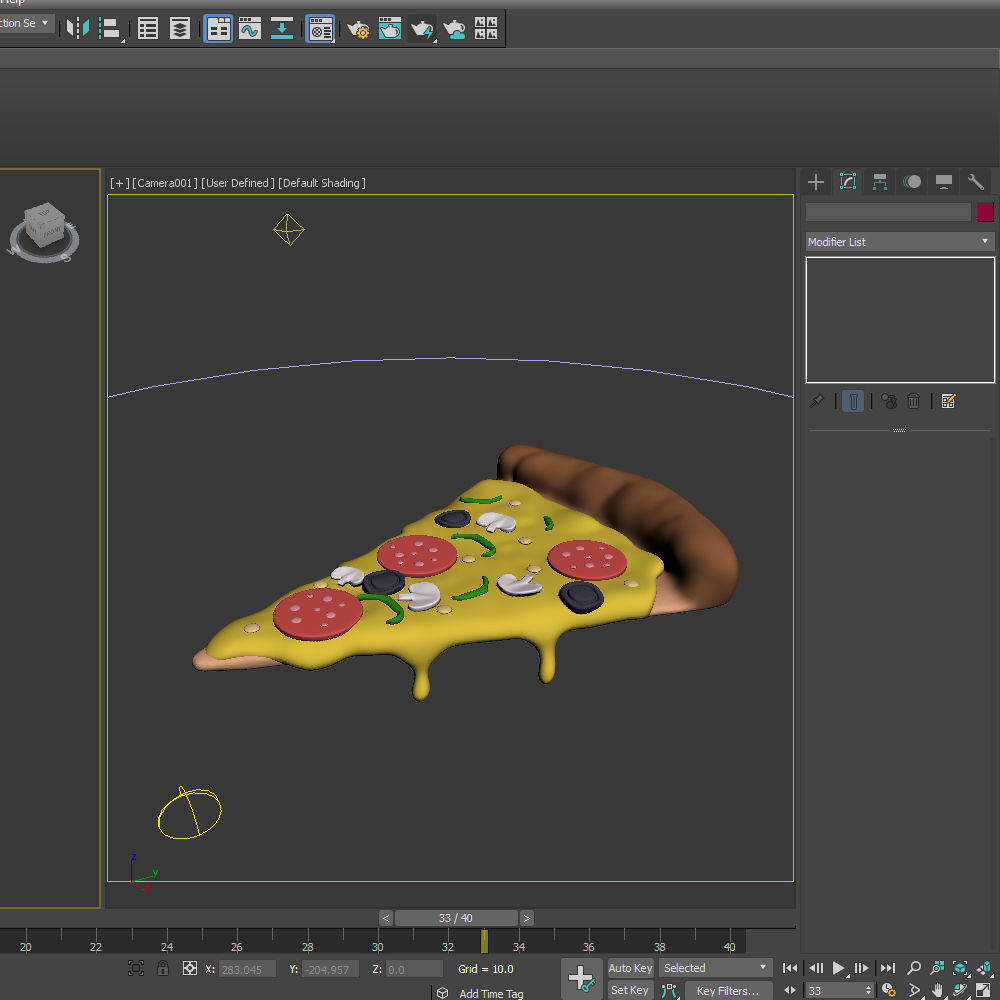Open the viewport [+] general menu
The image size is (1000, 1000).
[x=119, y=183]
